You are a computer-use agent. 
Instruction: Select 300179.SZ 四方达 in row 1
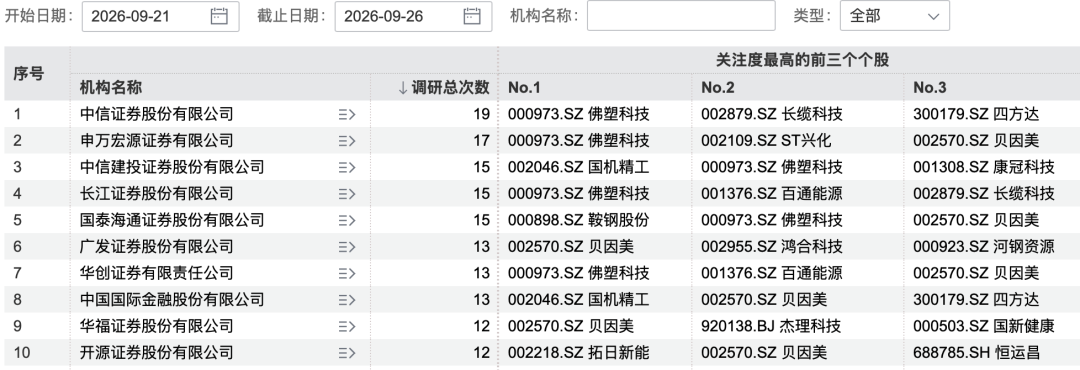point(976,114)
